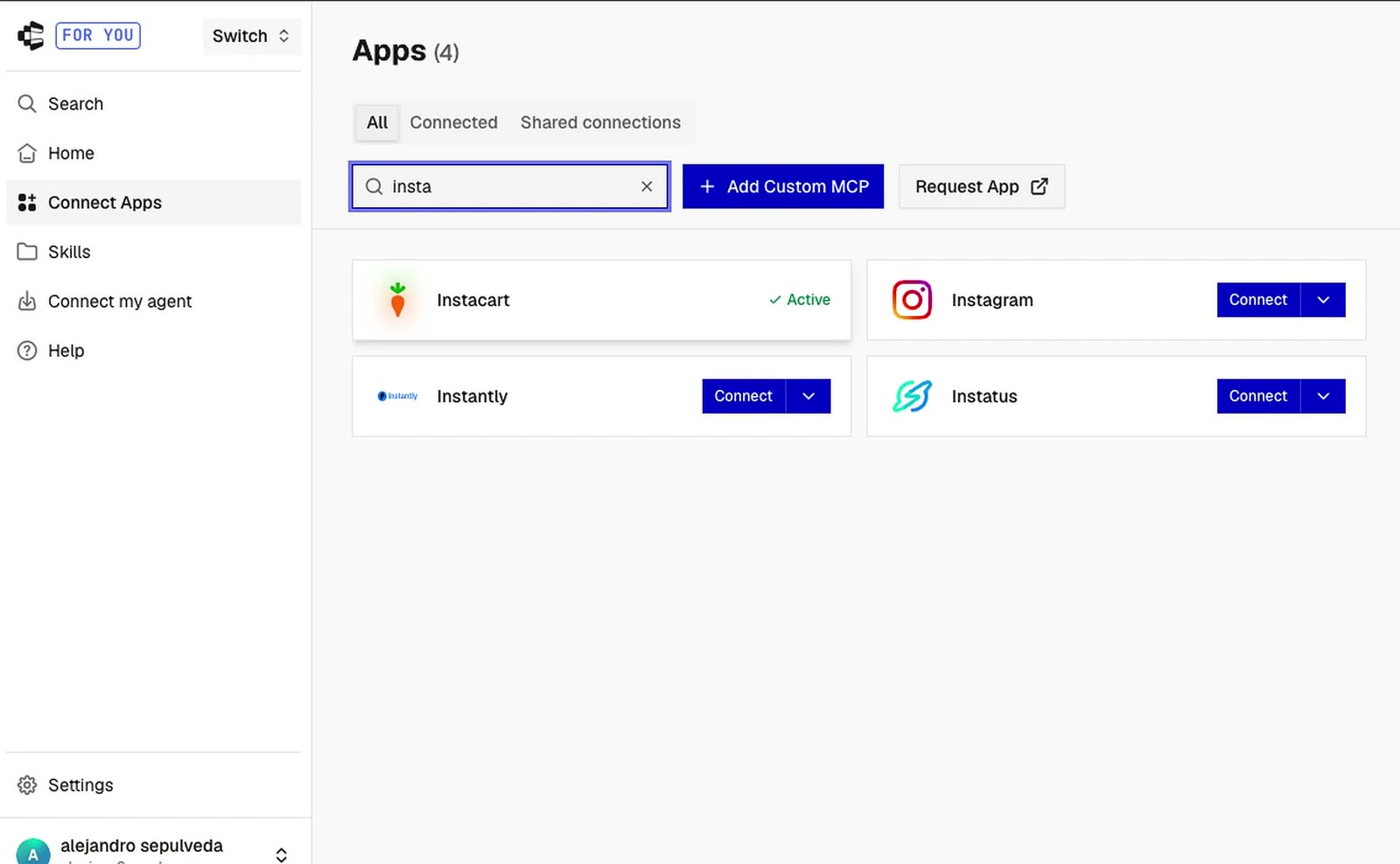The width and height of the screenshot is (1400, 864).
Task: Select the All tab
Action: (x=377, y=122)
